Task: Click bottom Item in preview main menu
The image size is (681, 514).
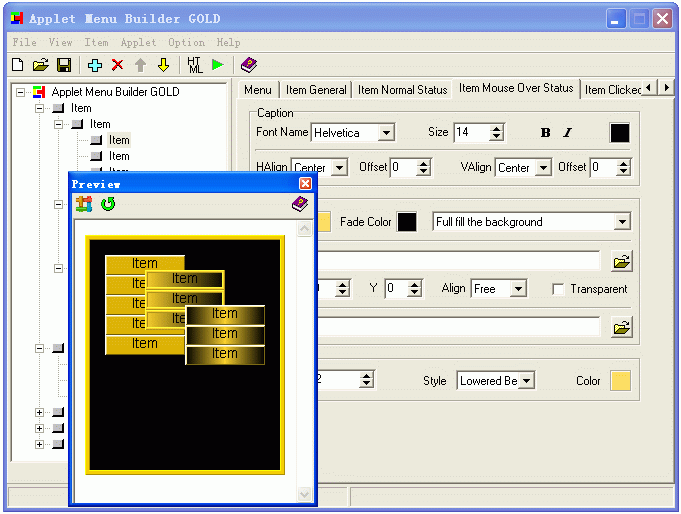Action: pyautogui.click(x=145, y=344)
